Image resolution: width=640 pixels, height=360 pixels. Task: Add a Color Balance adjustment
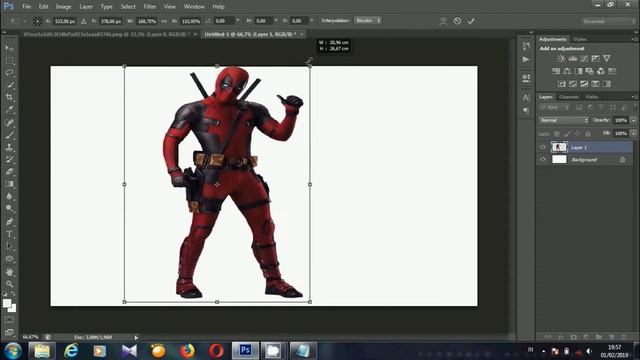pyautogui.click(x=567, y=71)
